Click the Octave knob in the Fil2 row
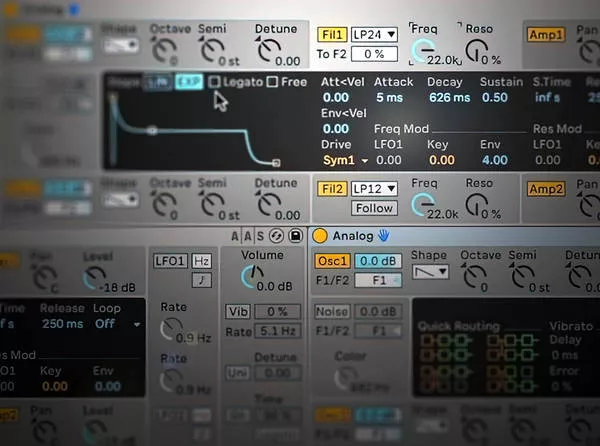Image resolution: width=600 pixels, height=446 pixels. [x=164, y=205]
